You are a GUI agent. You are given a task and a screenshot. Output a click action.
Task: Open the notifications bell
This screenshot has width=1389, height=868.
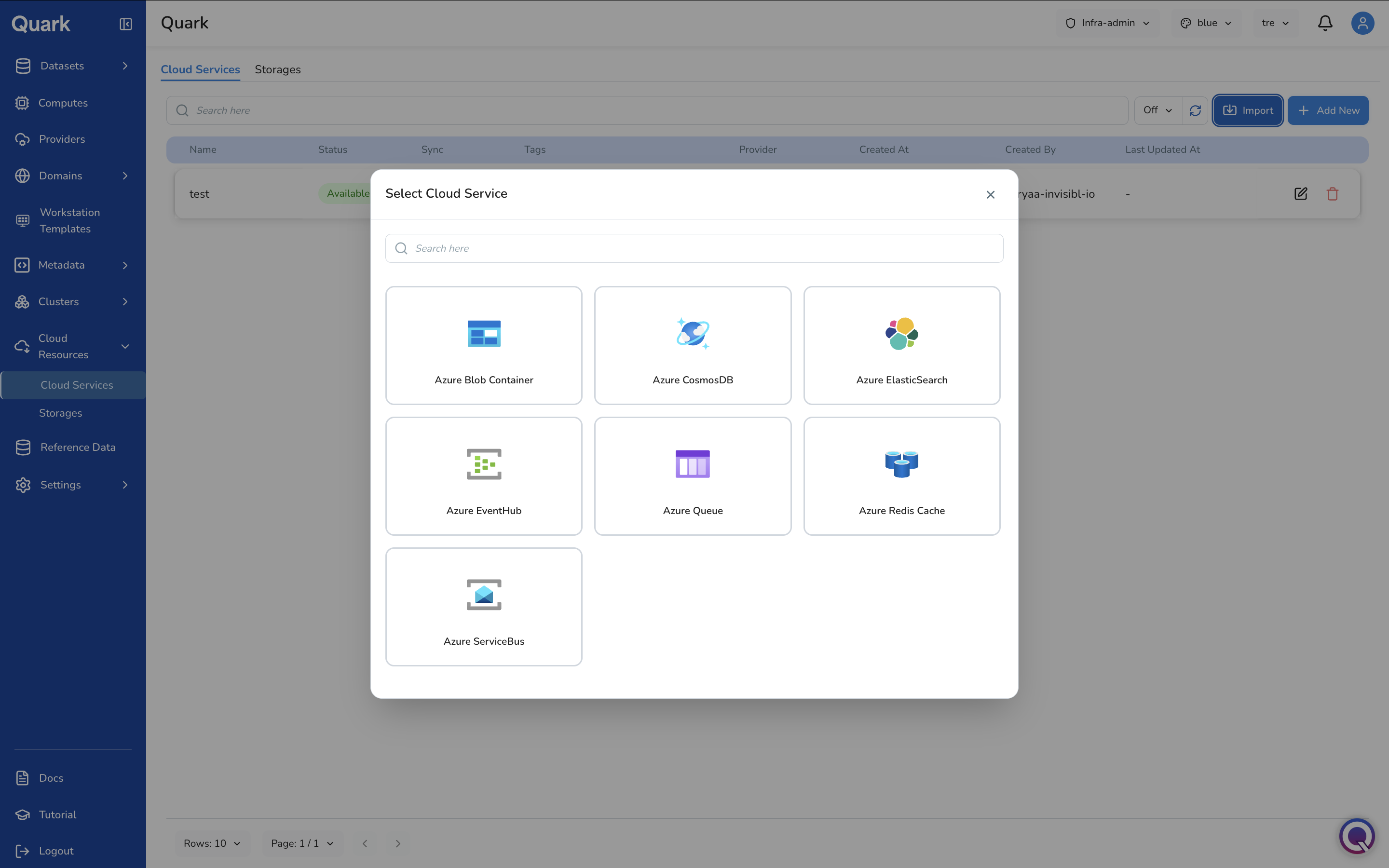point(1325,23)
